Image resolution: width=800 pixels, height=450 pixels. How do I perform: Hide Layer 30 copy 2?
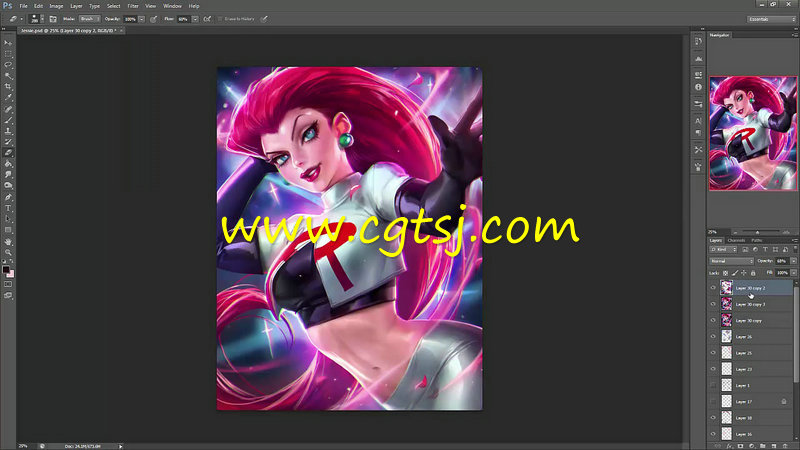pyautogui.click(x=713, y=288)
